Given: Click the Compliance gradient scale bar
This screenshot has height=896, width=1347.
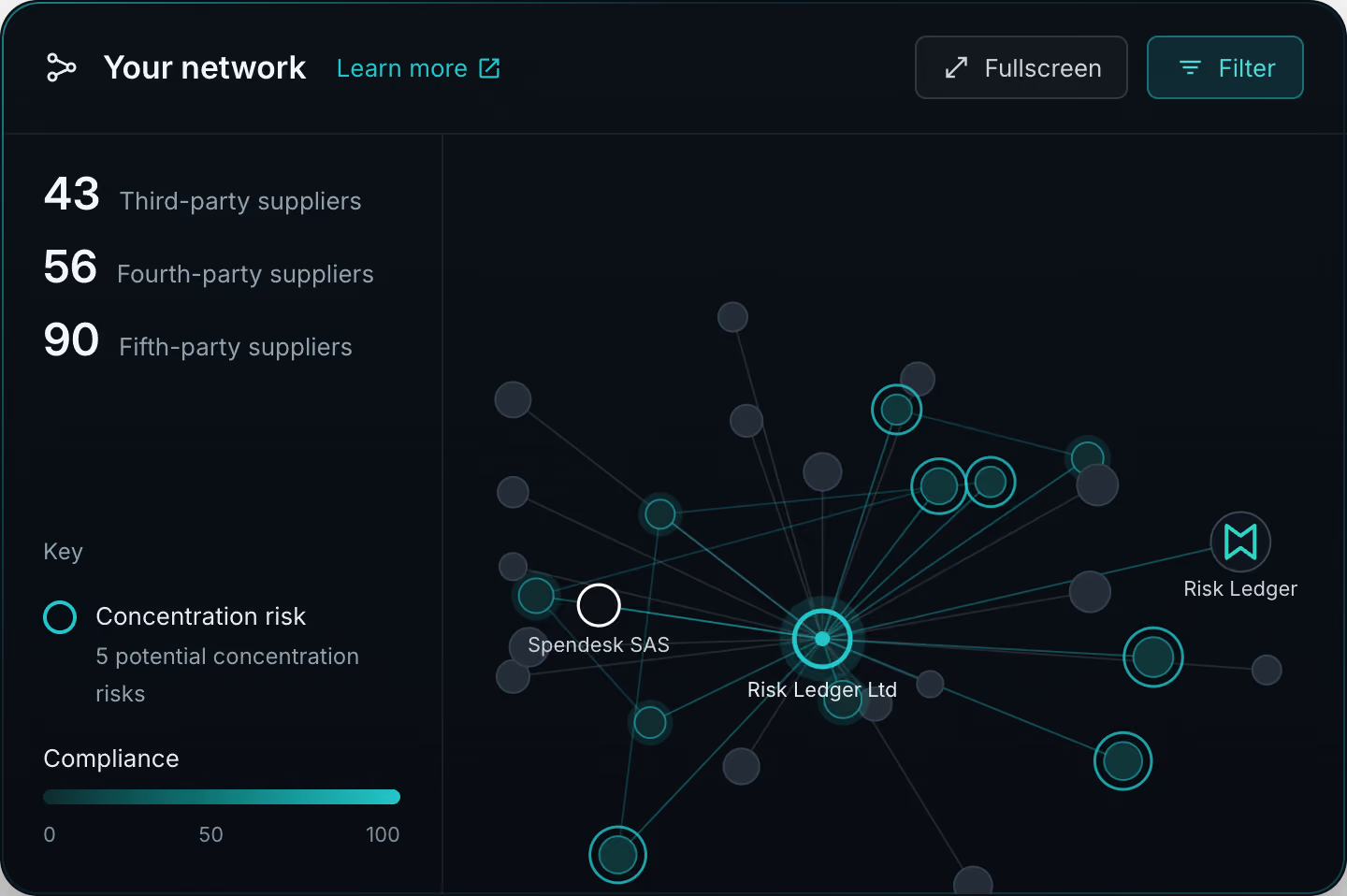Looking at the screenshot, I should tap(222, 797).
